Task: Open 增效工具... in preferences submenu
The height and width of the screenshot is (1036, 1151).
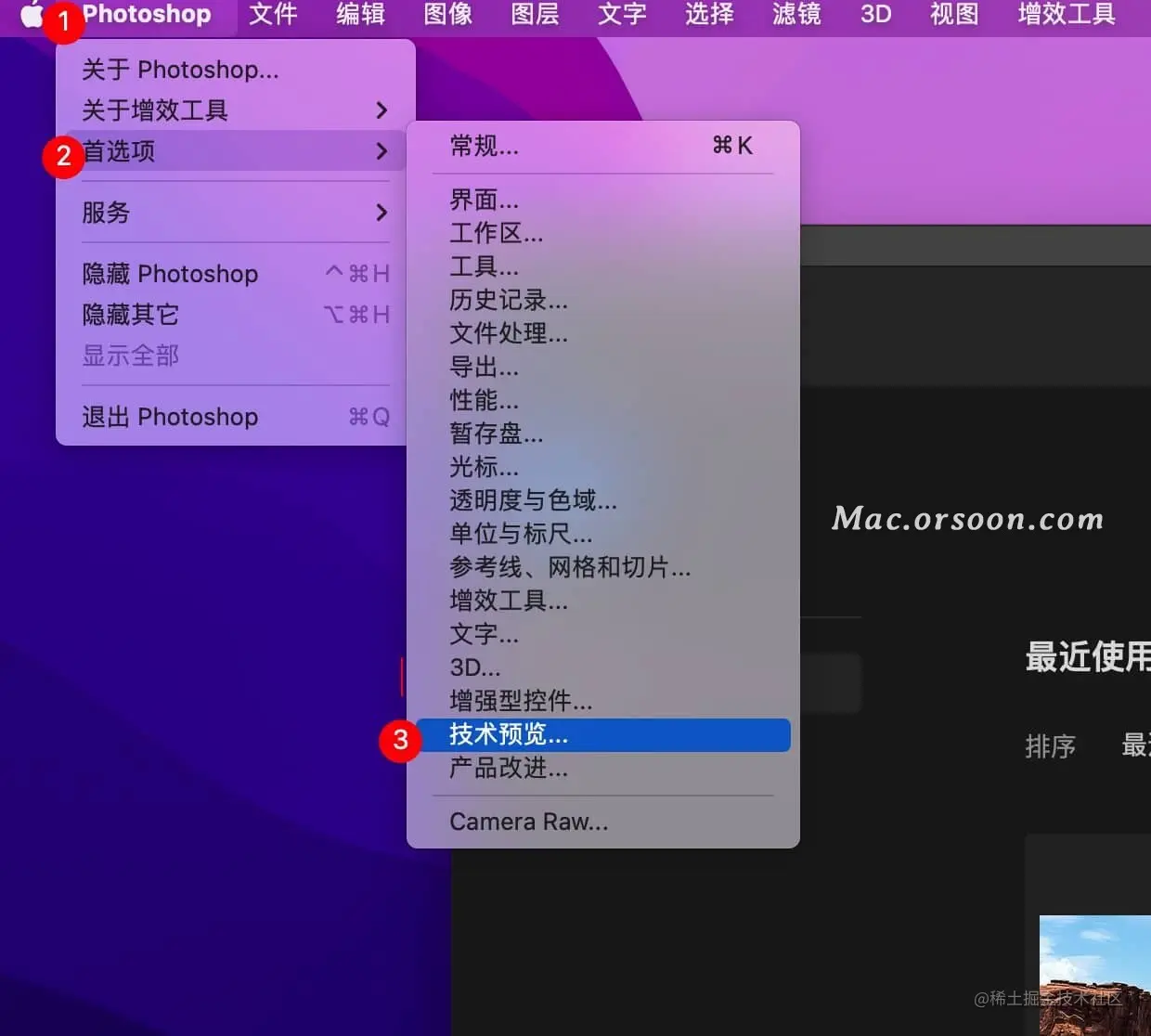Action: [x=603, y=601]
